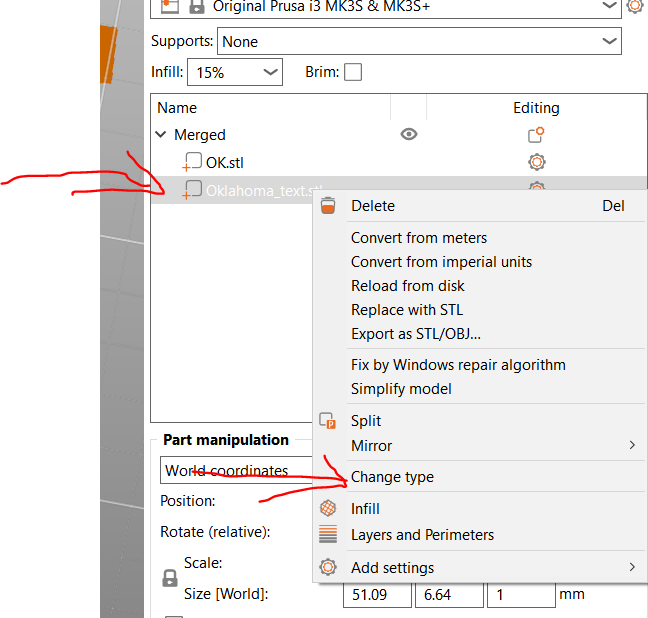Click the Split to parts icon
648x618 pixels.
coord(328,421)
